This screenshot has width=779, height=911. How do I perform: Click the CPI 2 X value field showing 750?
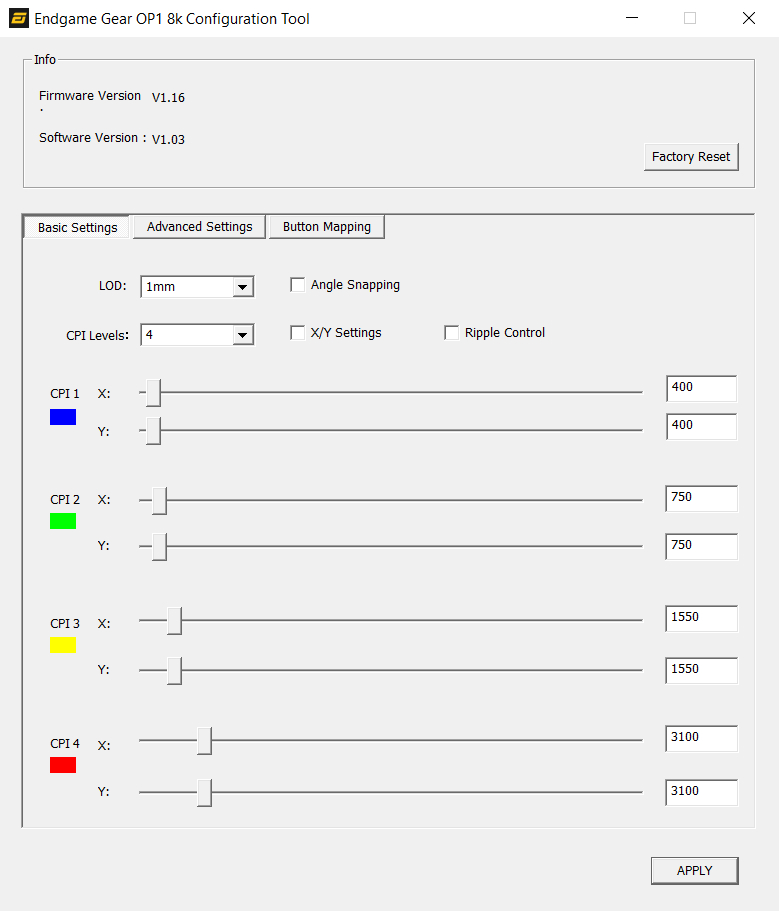701,498
